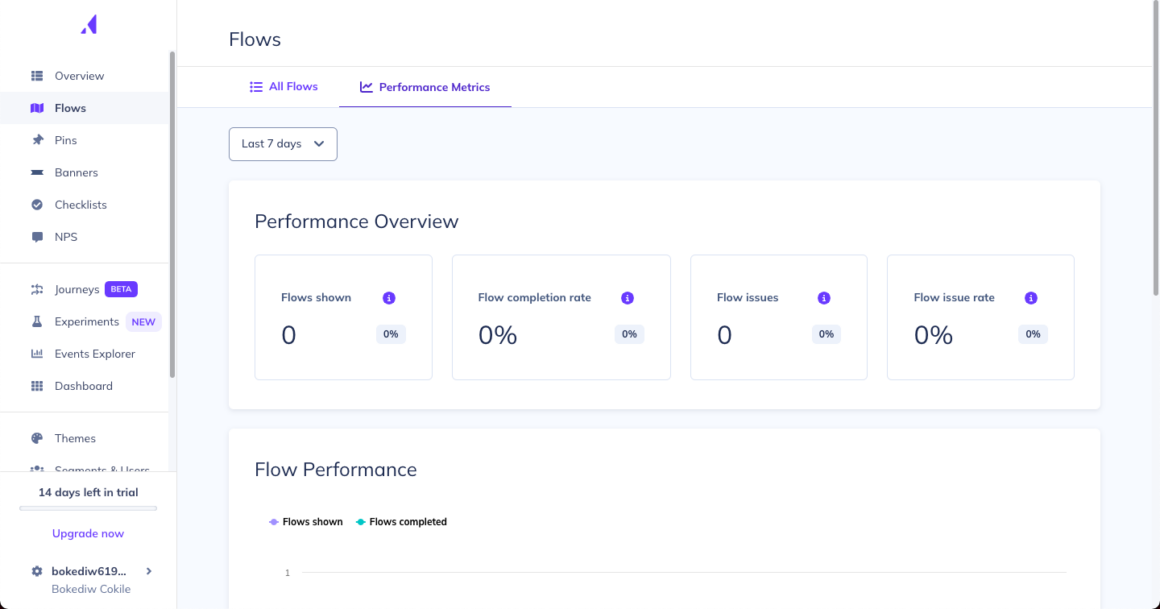Toggle Flows completed legend series
The height and width of the screenshot is (609, 1160).
401,522
